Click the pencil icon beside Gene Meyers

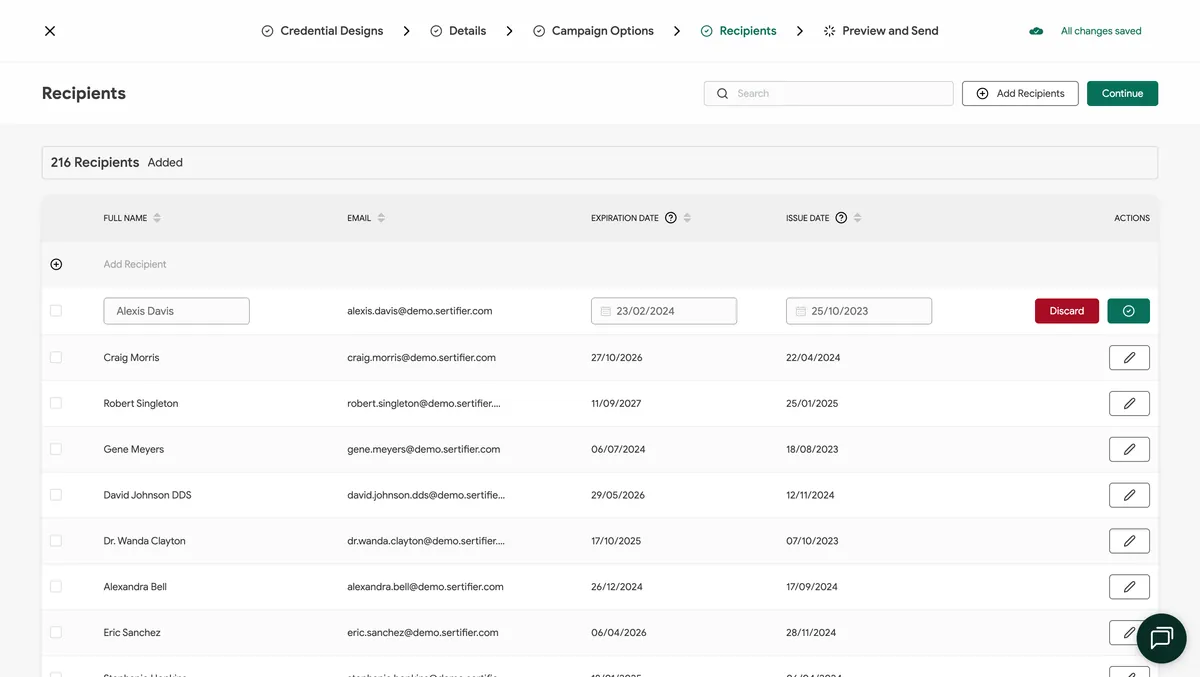[x=1128, y=448]
